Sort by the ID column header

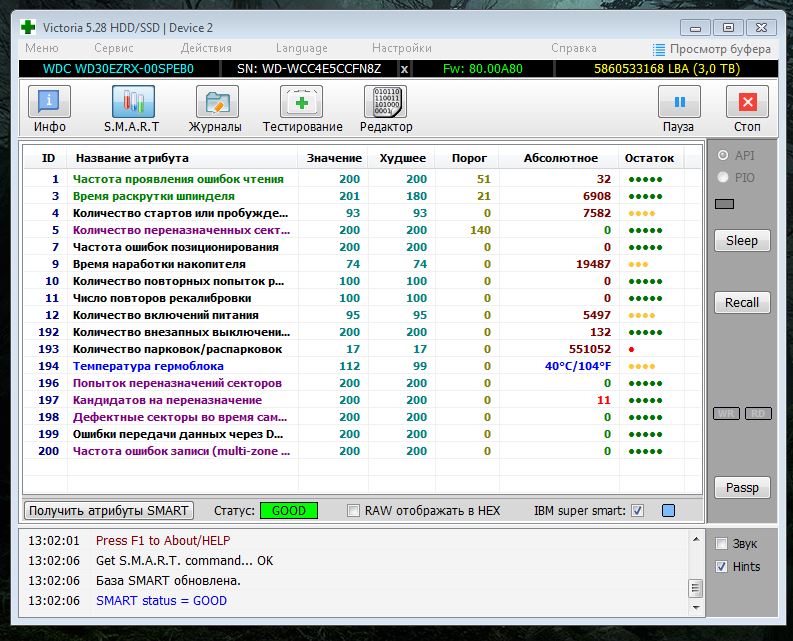click(48, 158)
